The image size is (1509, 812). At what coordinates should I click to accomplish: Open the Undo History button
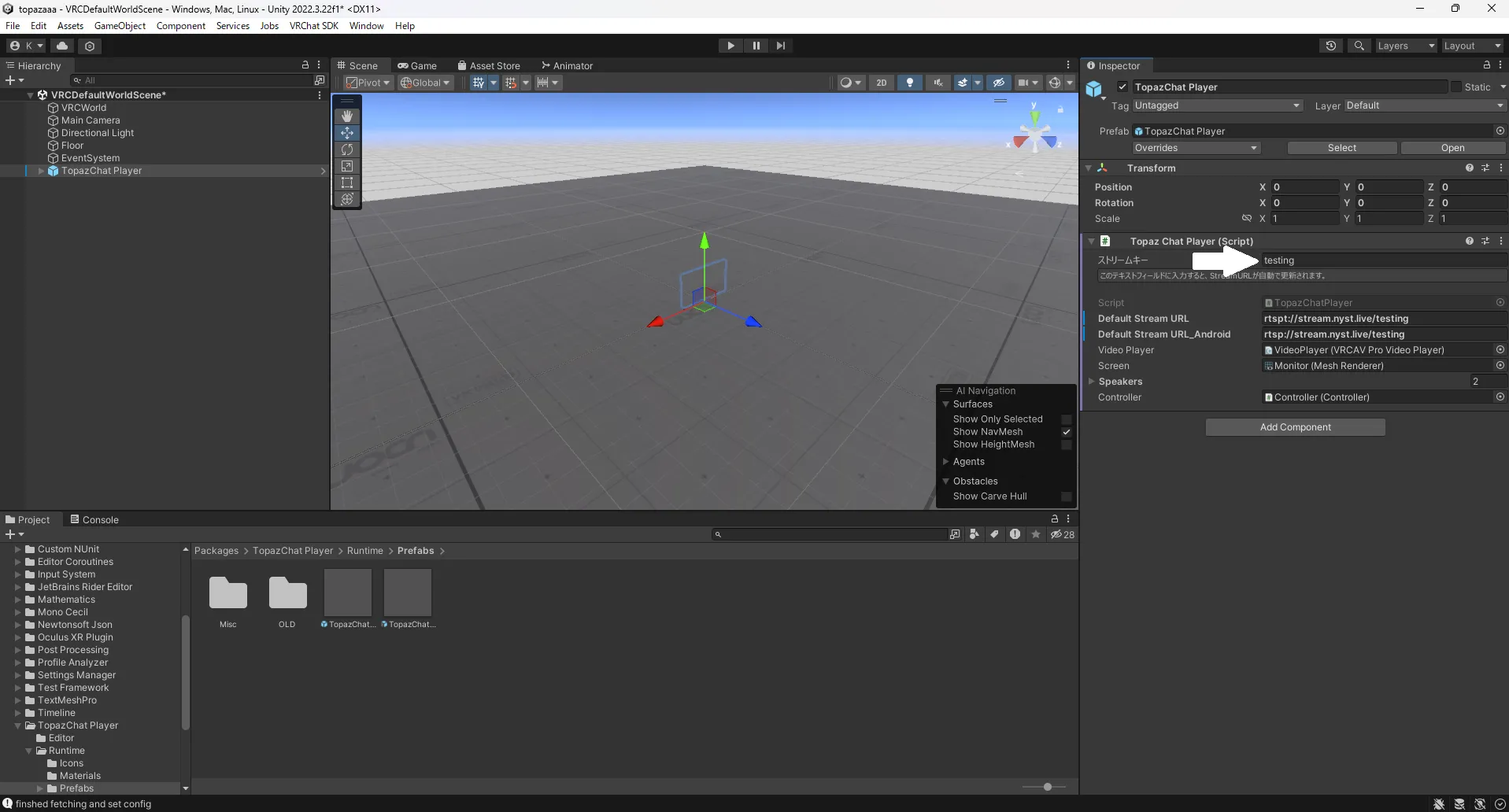pyautogui.click(x=1331, y=46)
